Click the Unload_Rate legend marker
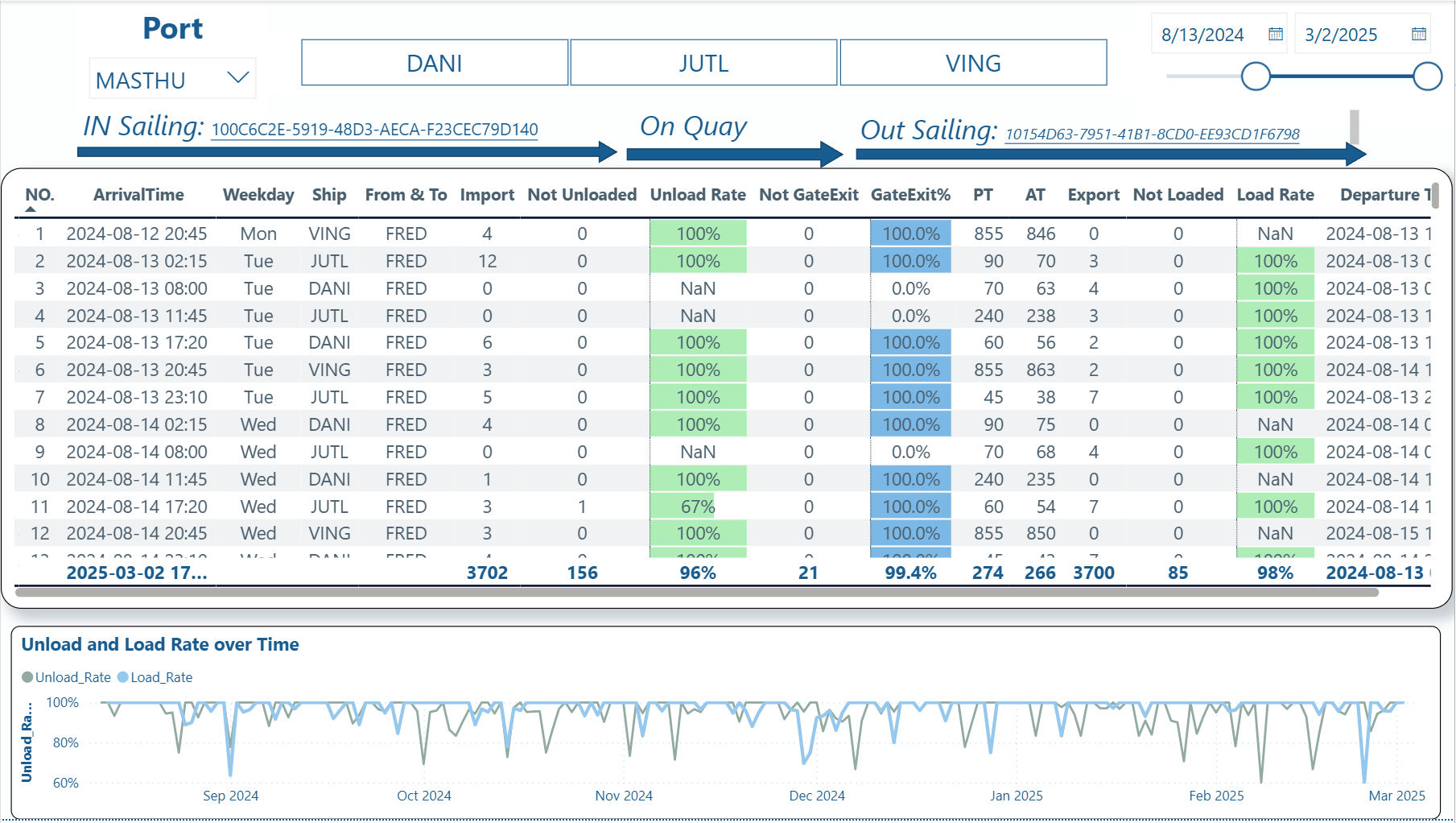The width and height of the screenshot is (1456, 823). pos(27,677)
